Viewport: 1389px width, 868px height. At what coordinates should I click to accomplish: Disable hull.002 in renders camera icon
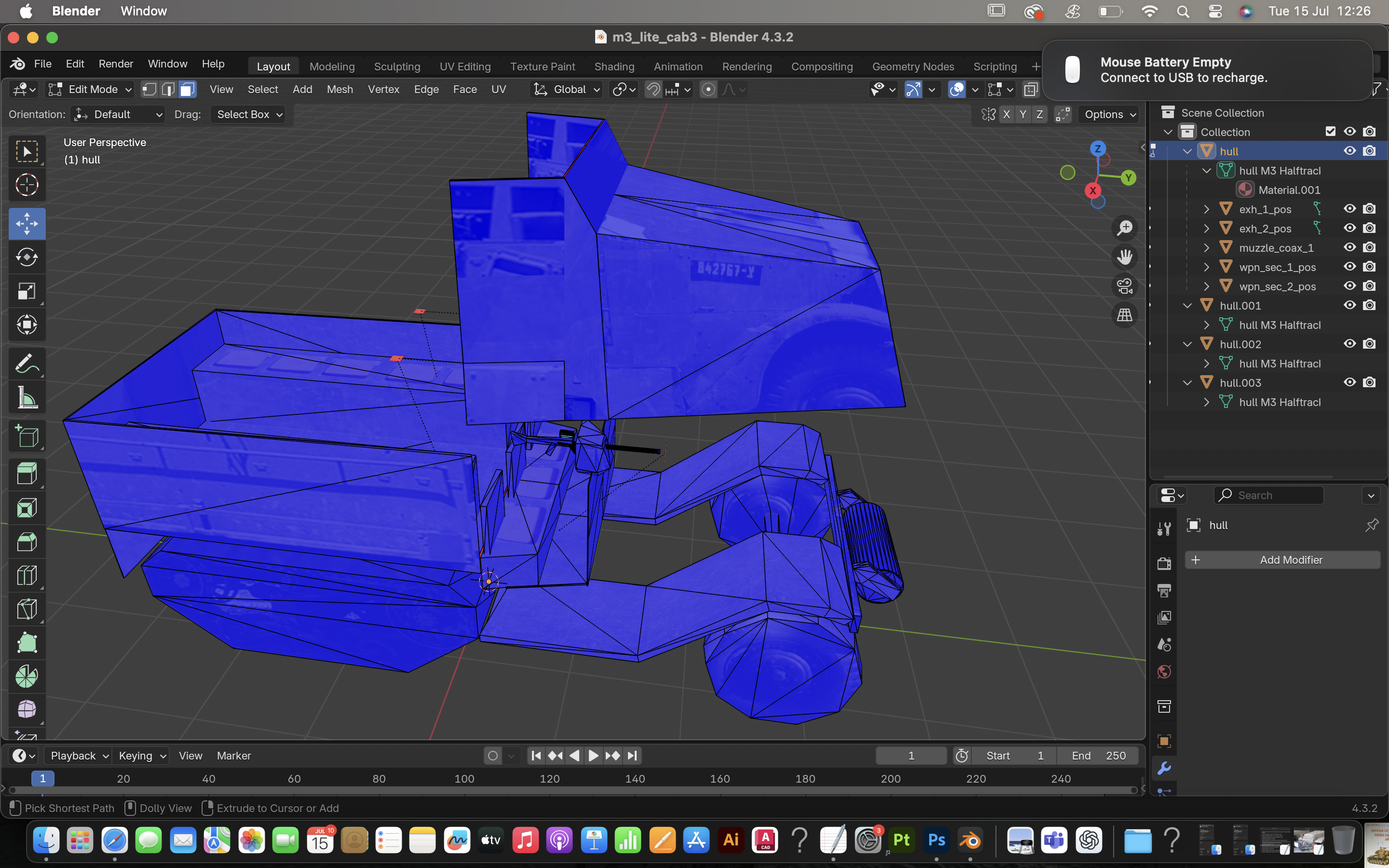1370,344
